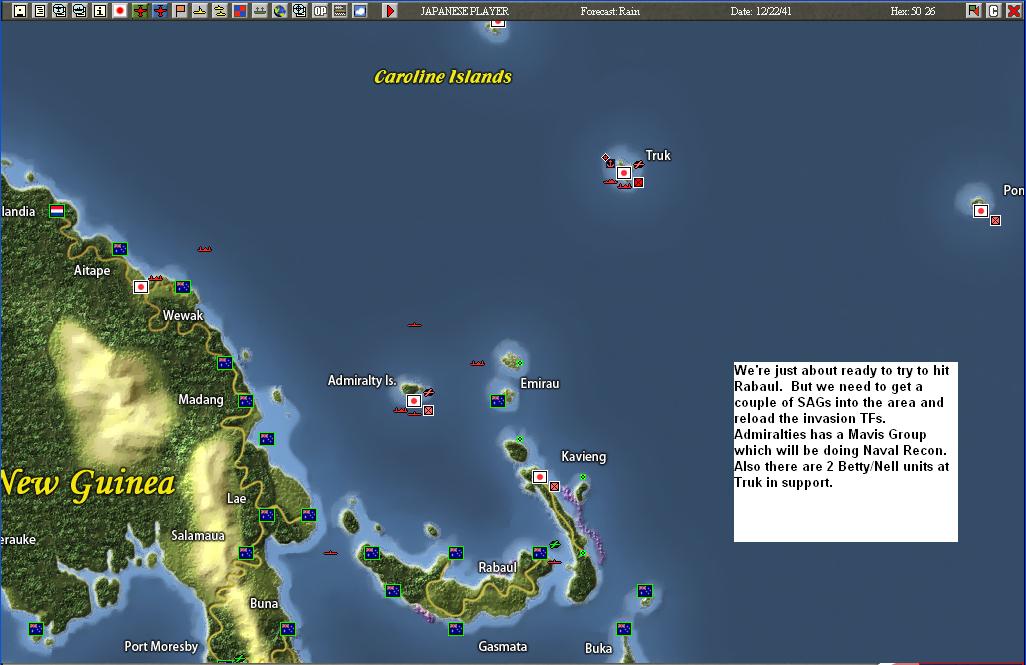Click the red ship task force west of Rabaul coast
The width and height of the screenshot is (1026, 665).
tap(331, 553)
